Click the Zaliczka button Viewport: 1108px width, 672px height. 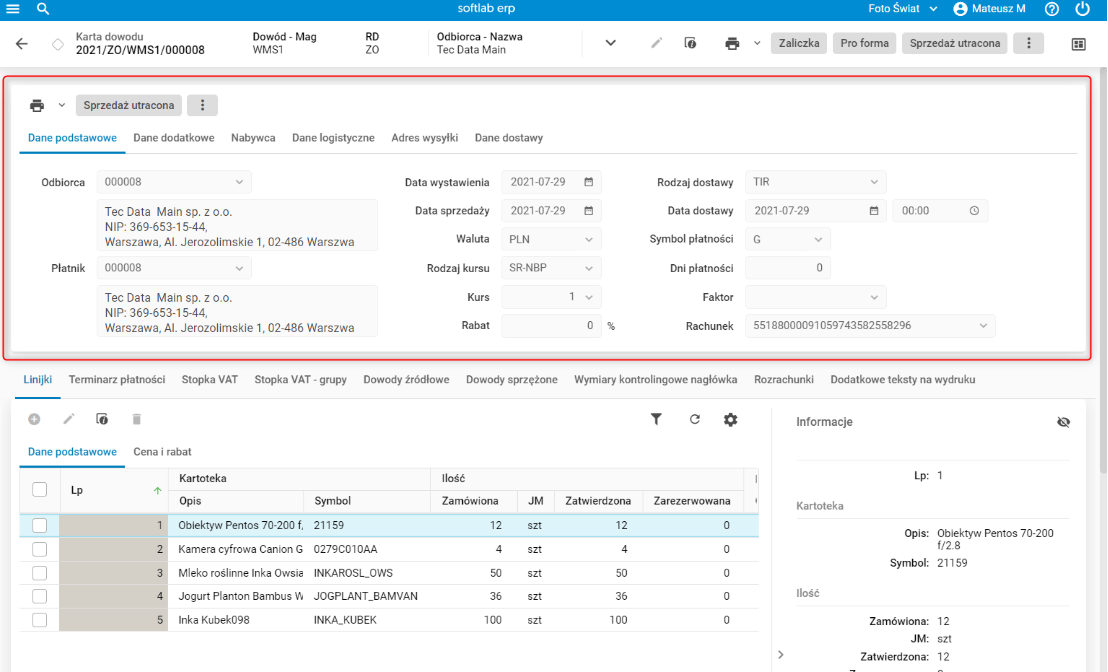coord(799,44)
